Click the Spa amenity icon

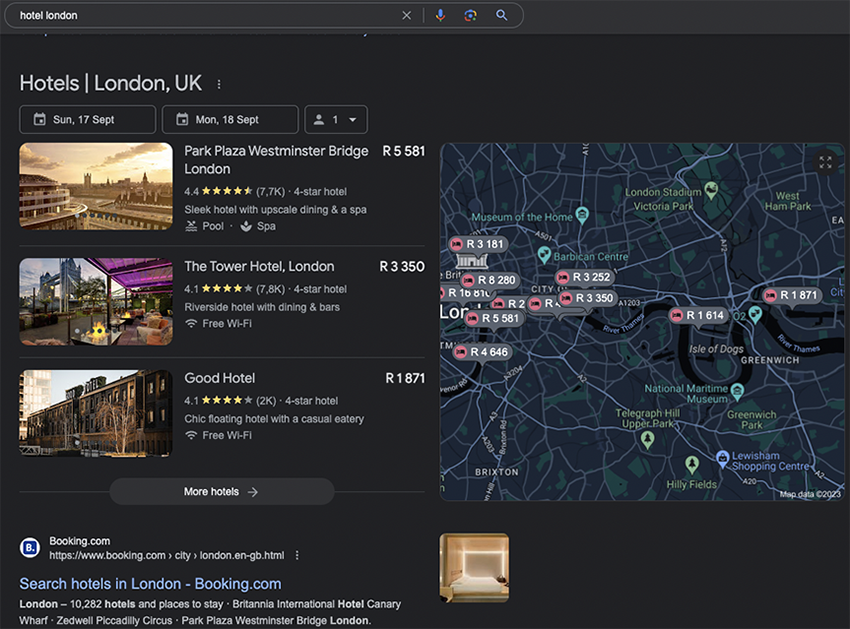click(x=246, y=226)
